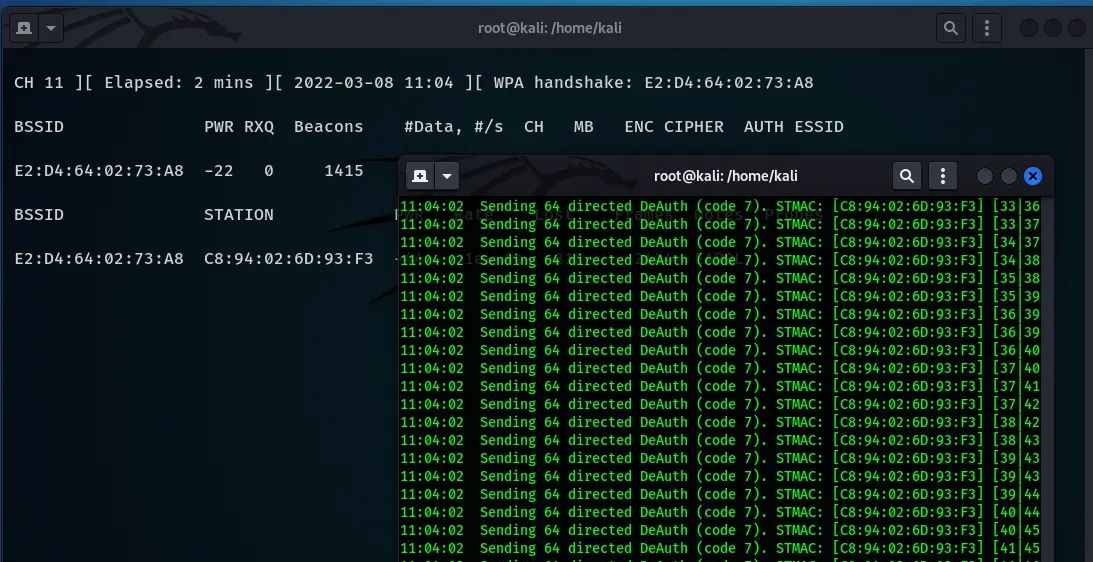1093x562 pixels.
Task: Open the three-dot menu in the front terminal
Action: (x=943, y=176)
